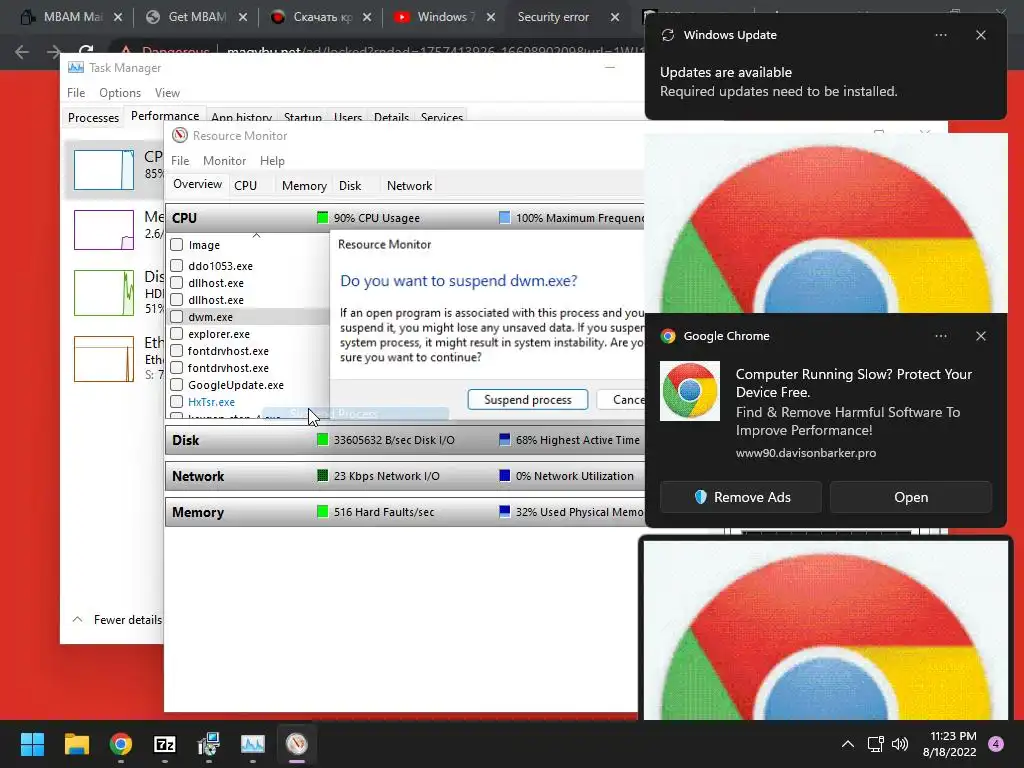Open the volume tray icon

click(x=900, y=744)
